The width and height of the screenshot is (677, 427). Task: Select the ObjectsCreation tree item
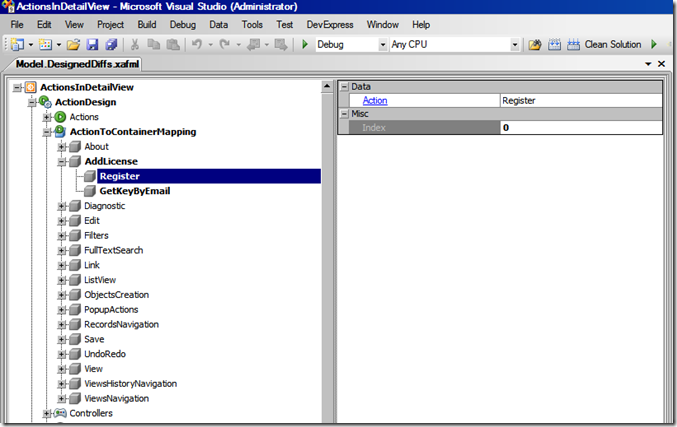click(x=117, y=295)
